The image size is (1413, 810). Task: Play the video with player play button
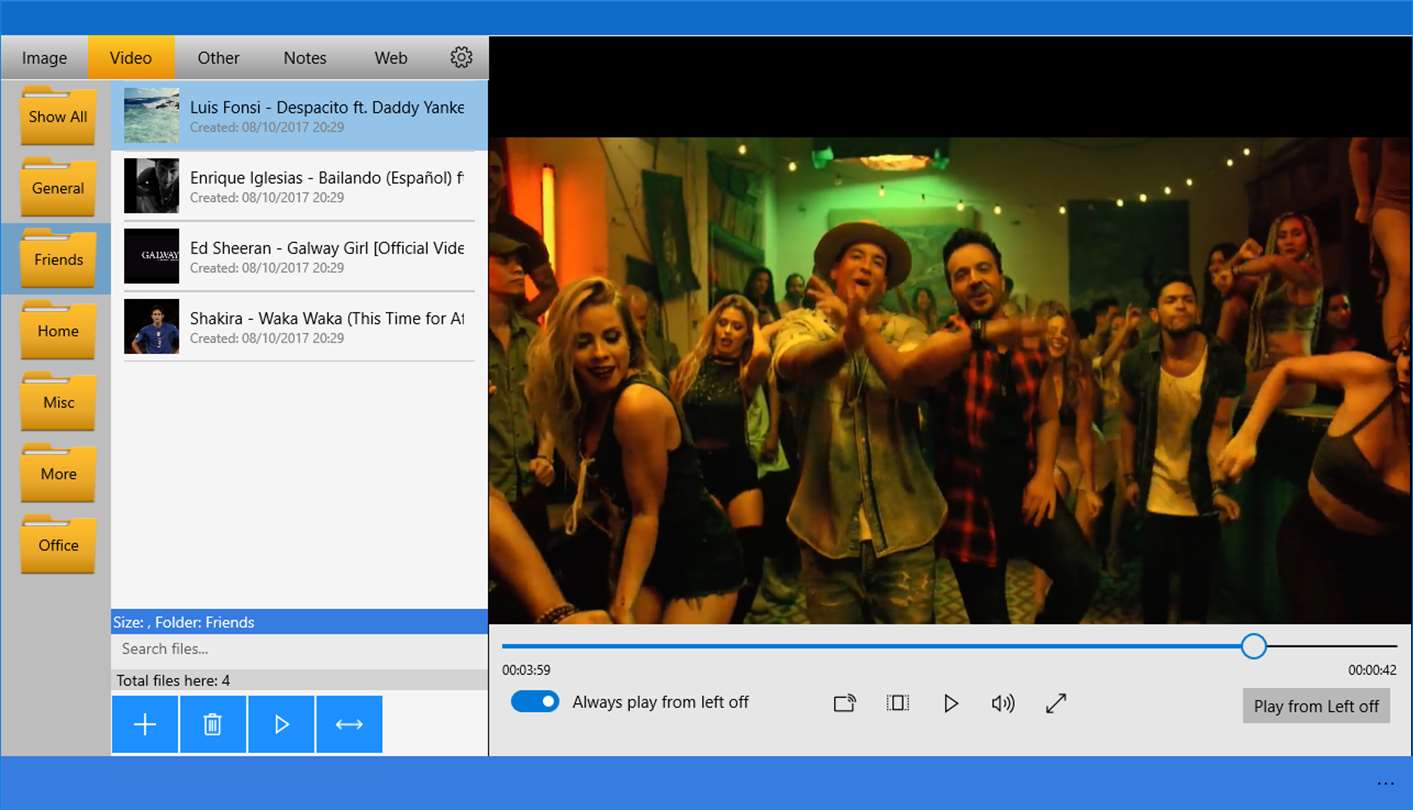pyautogui.click(x=951, y=703)
